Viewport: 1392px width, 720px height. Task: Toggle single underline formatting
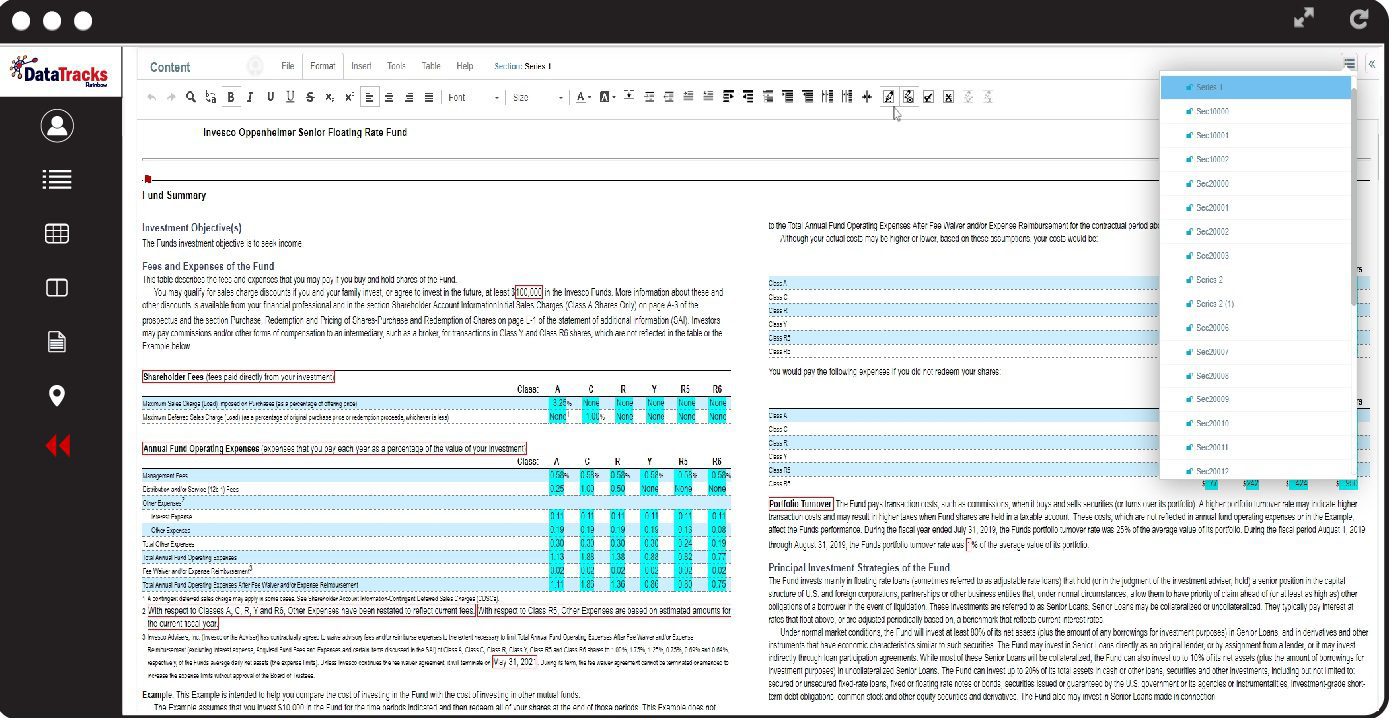(270, 97)
